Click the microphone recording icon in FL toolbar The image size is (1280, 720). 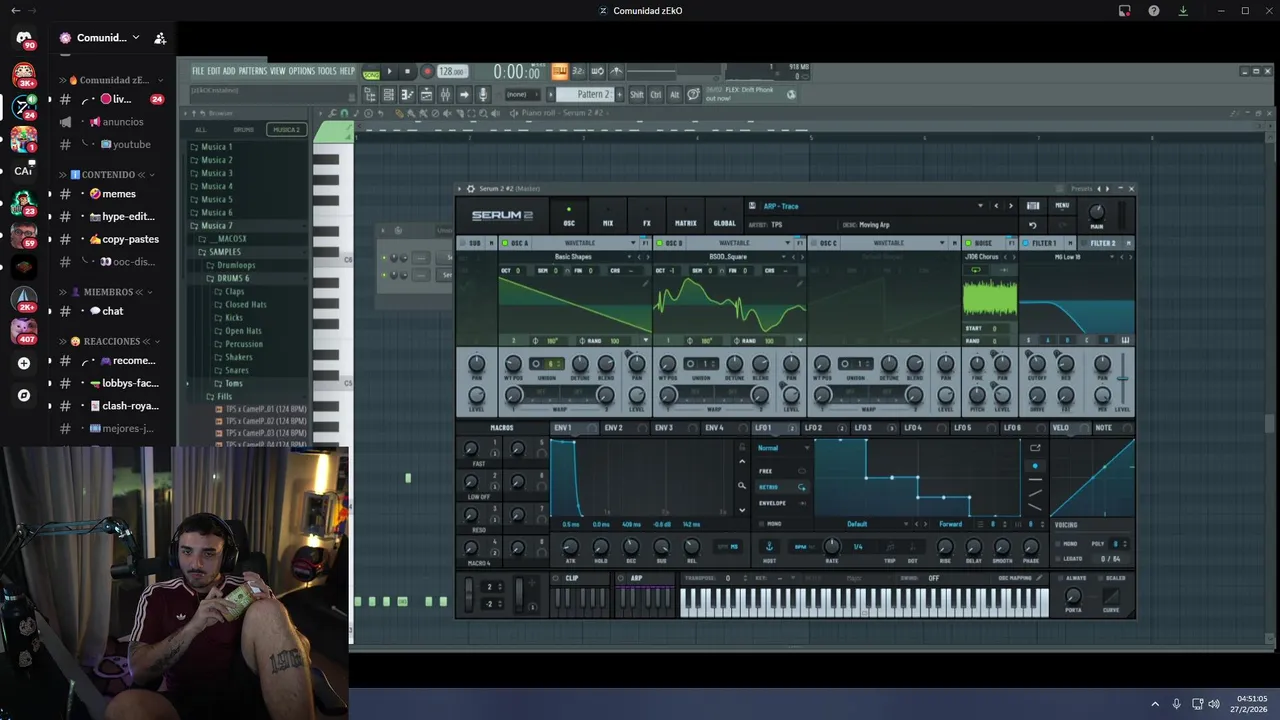[x=483, y=94]
